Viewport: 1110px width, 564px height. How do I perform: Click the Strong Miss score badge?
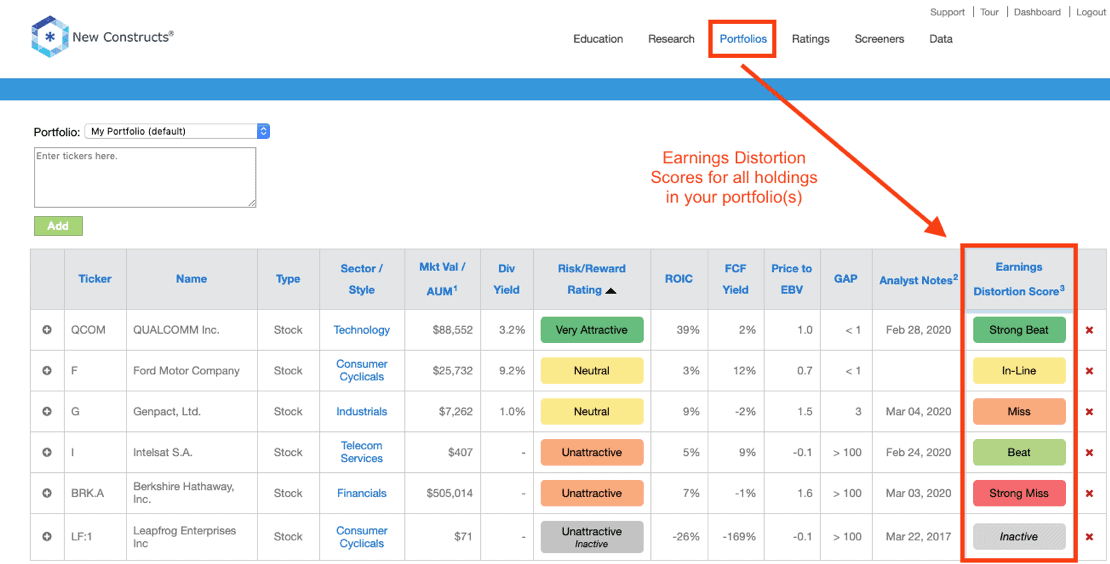(x=1019, y=493)
